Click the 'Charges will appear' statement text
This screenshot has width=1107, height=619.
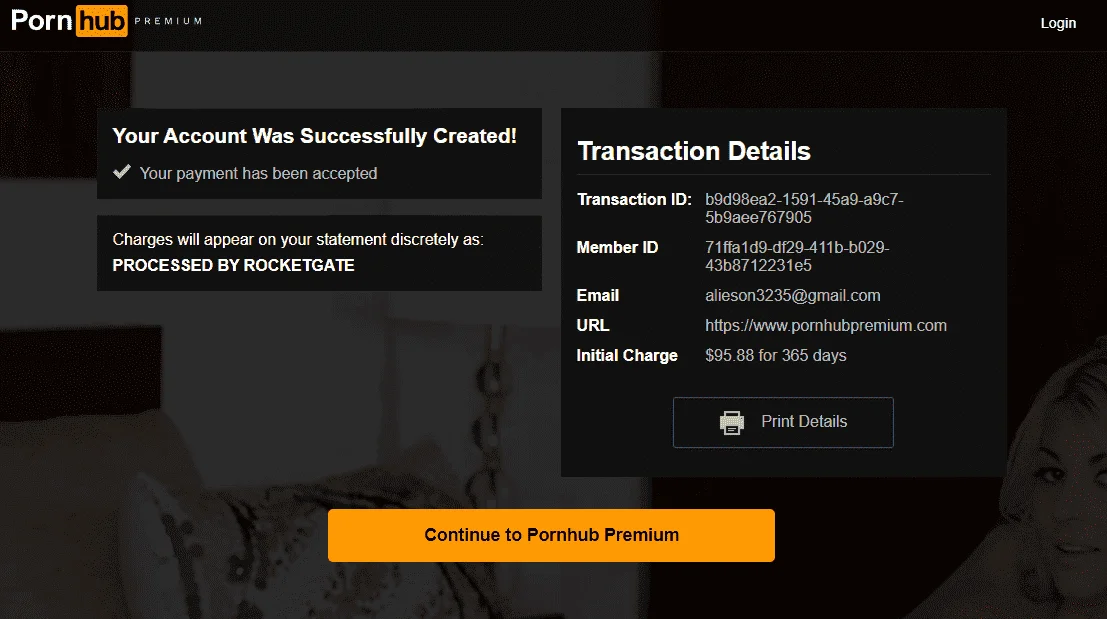pyautogui.click(x=298, y=239)
